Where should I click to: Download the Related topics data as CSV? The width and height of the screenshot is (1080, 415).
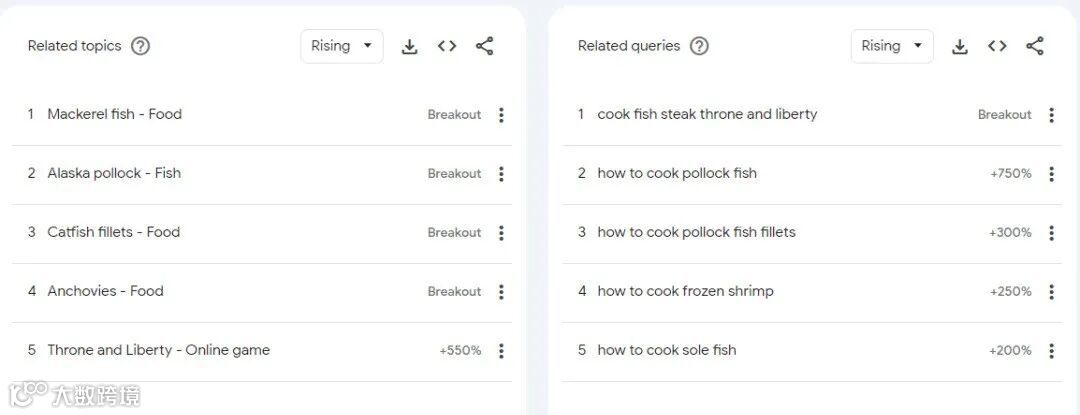pos(410,46)
